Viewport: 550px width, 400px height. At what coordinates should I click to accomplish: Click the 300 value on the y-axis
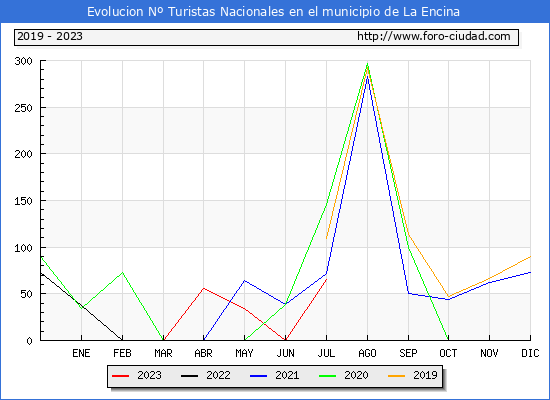click(x=23, y=61)
